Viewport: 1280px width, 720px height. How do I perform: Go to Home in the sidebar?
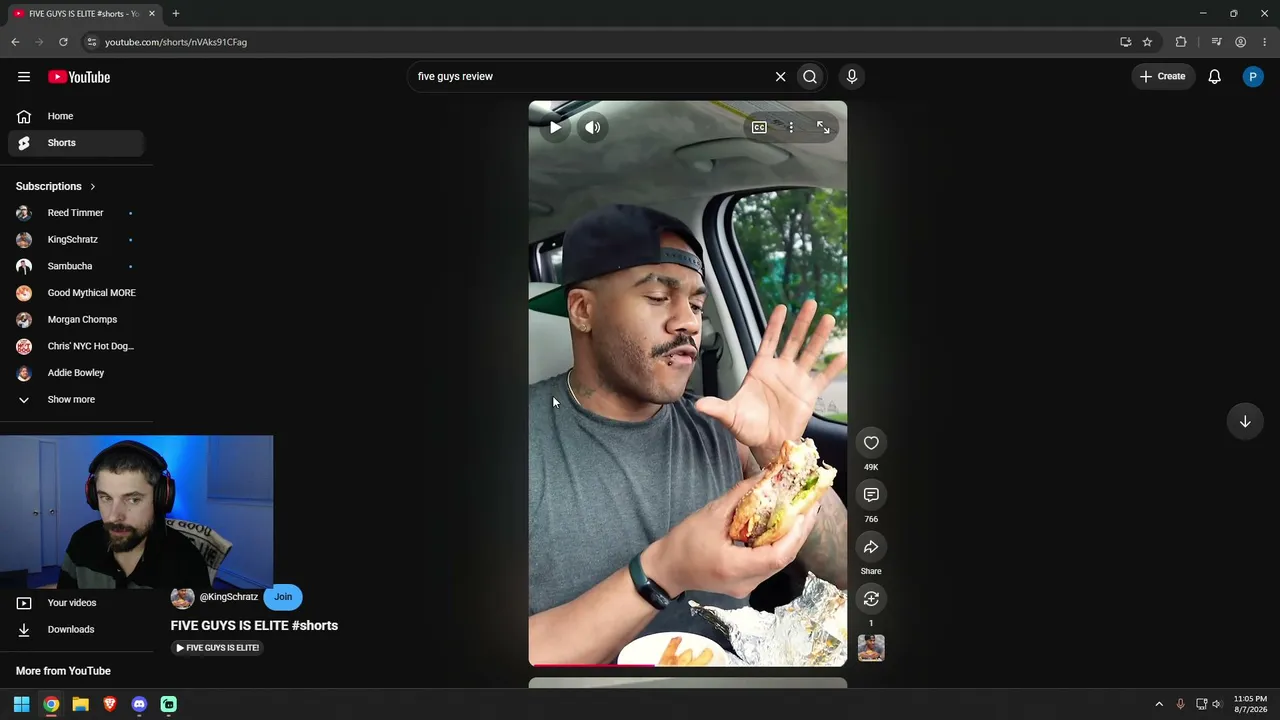coord(76,116)
